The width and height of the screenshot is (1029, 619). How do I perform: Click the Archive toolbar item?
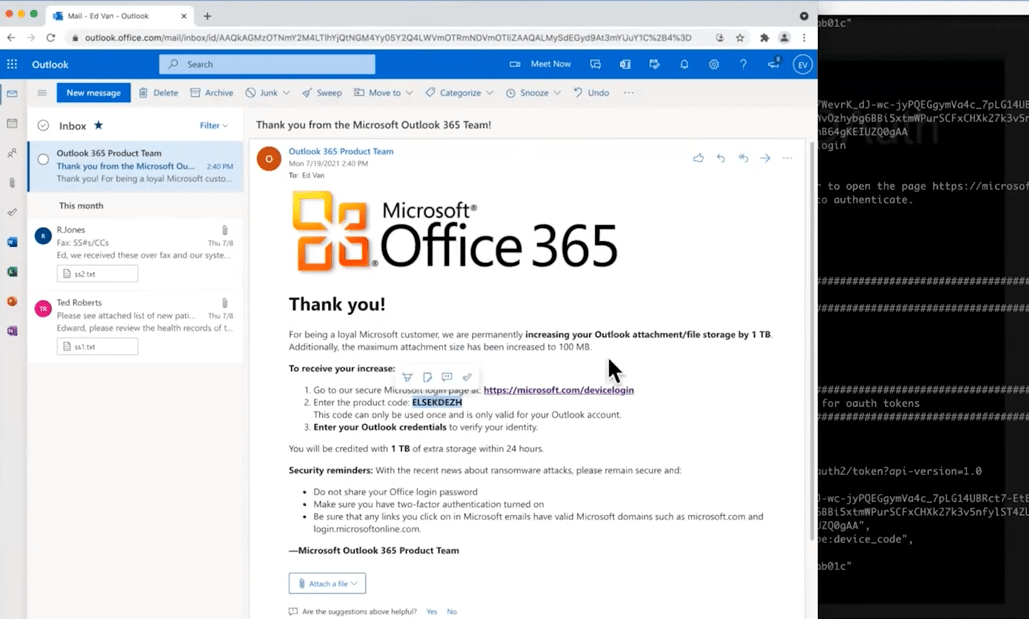pyautogui.click(x=211, y=93)
